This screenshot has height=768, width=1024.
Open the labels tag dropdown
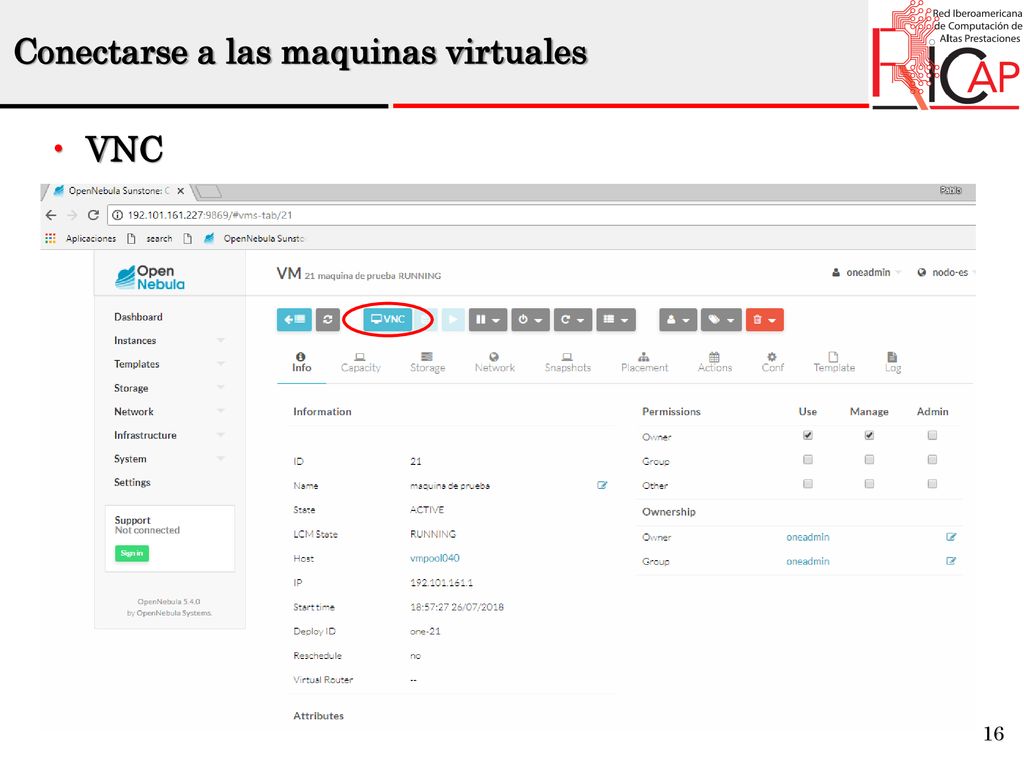[721, 319]
